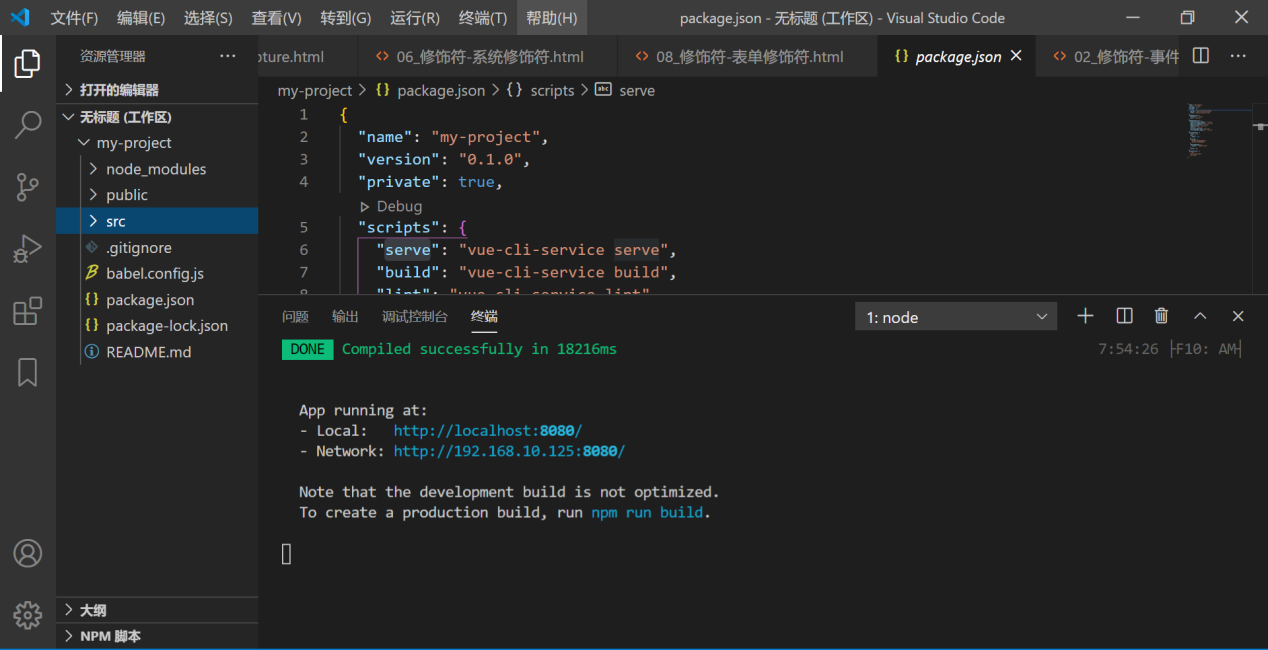Open the 查看(V) menu
The height and width of the screenshot is (650, 1268).
[x=276, y=18]
